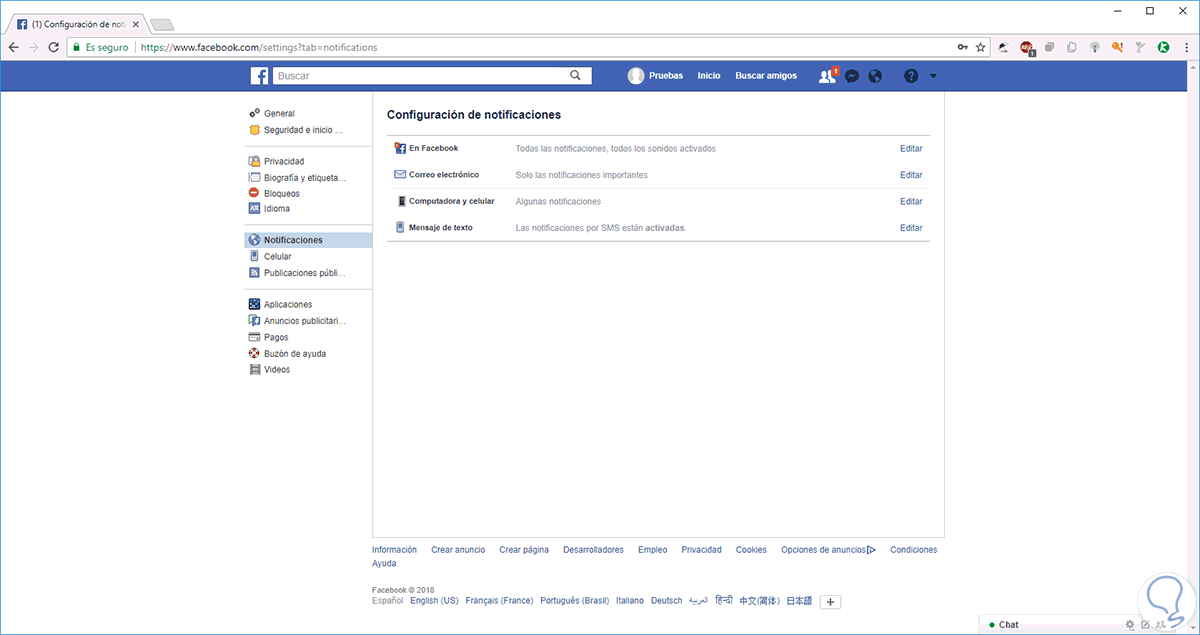The image size is (1200, 635).
Task: Click the Computadora y celular phone icon
Action: click(x=400, y=201)
